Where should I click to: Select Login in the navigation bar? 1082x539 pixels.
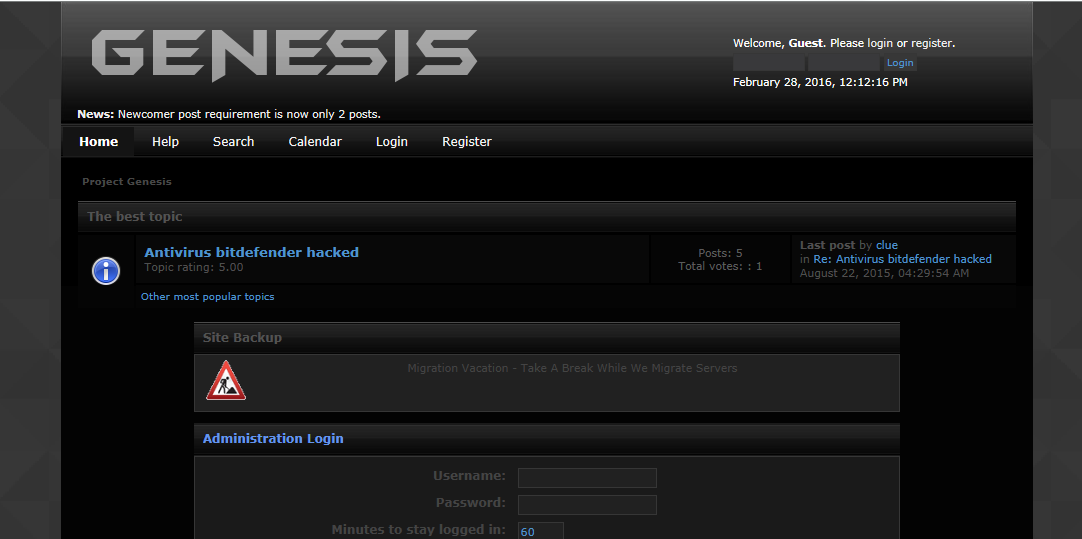click(x=392, y=142)
